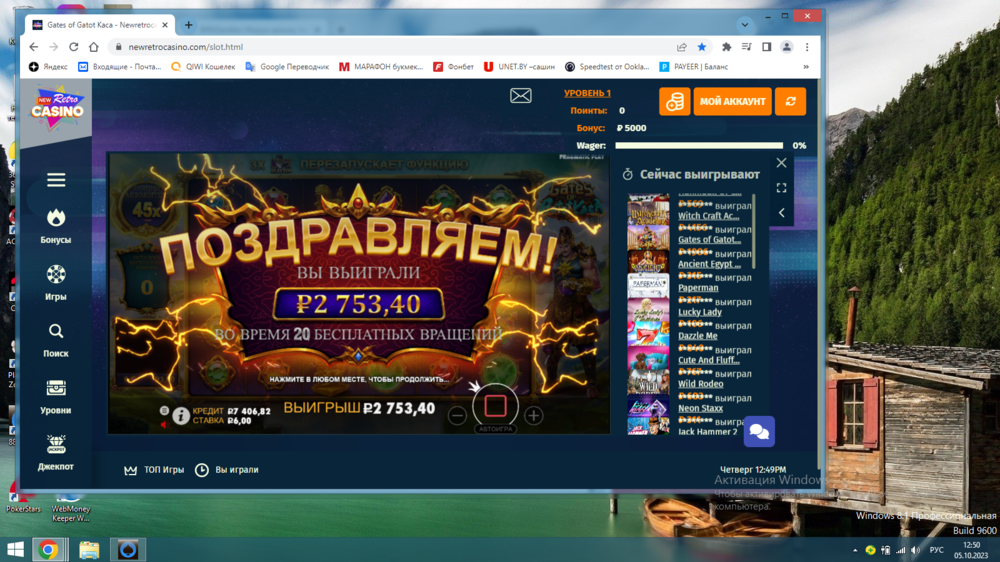
Task: Open the Wild Rodeo winner link
Action: pyautogui.click(x=700, y=384)
